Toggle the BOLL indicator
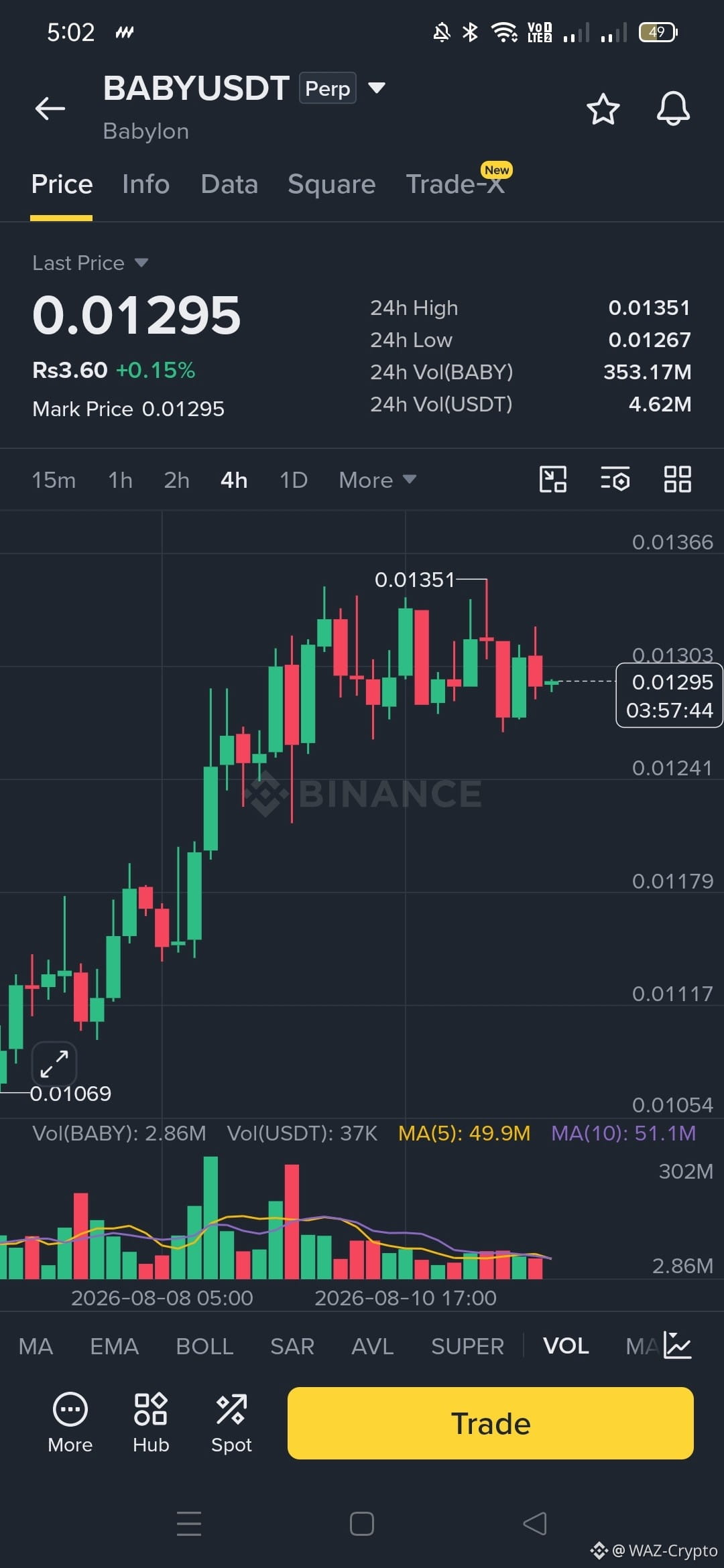The width and height of the screenshot is (724, 1568). (x=204, y=1346)
